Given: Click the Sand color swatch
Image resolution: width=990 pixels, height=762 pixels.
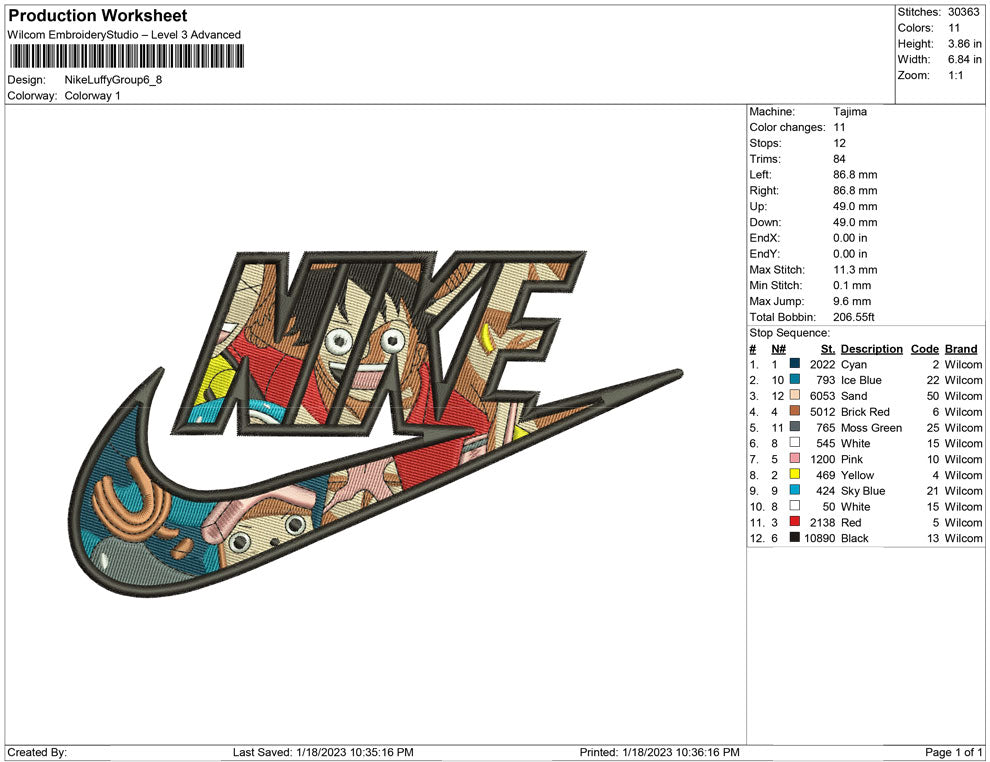Looking at the screenshot, I should coord(795,395).
